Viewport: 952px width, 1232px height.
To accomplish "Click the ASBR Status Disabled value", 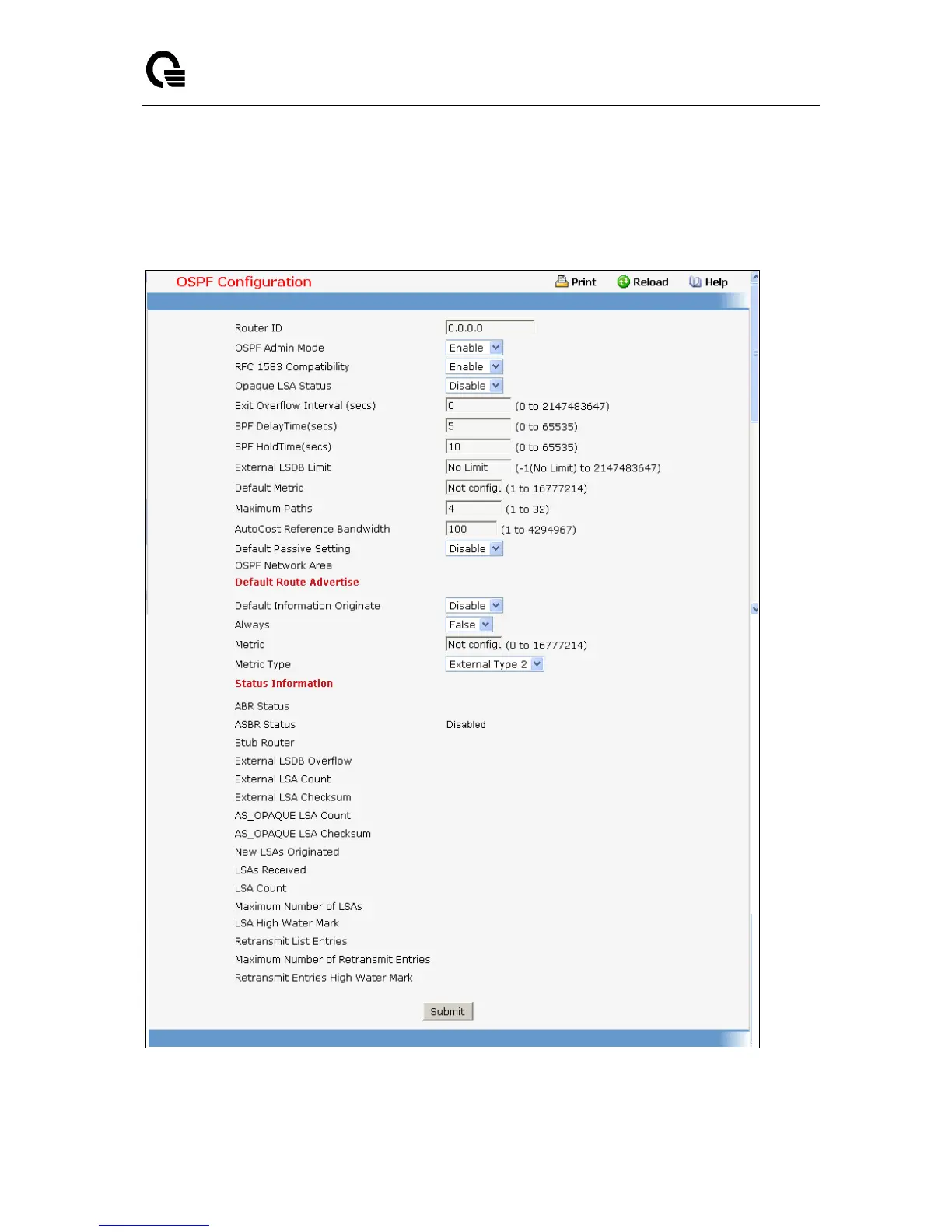I will click(x=466, y=724).
